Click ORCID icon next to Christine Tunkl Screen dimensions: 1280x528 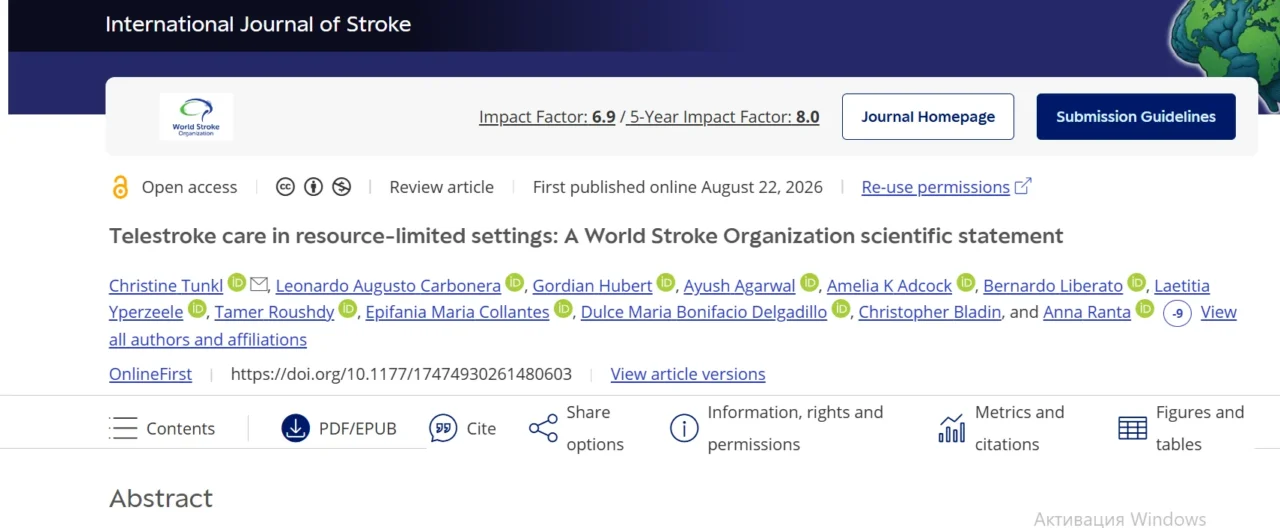pos(237,283)
